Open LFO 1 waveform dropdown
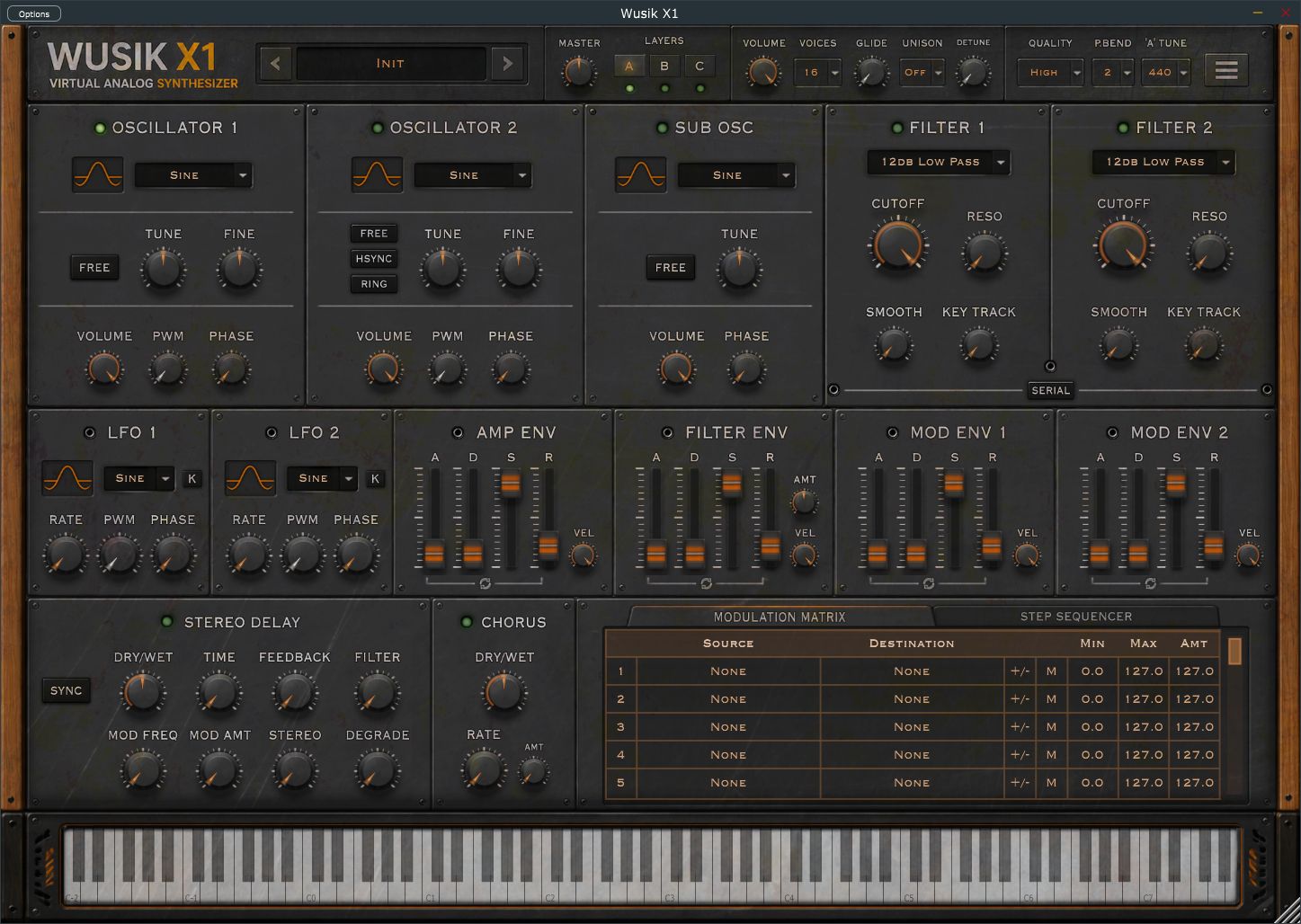 (139, 478)
